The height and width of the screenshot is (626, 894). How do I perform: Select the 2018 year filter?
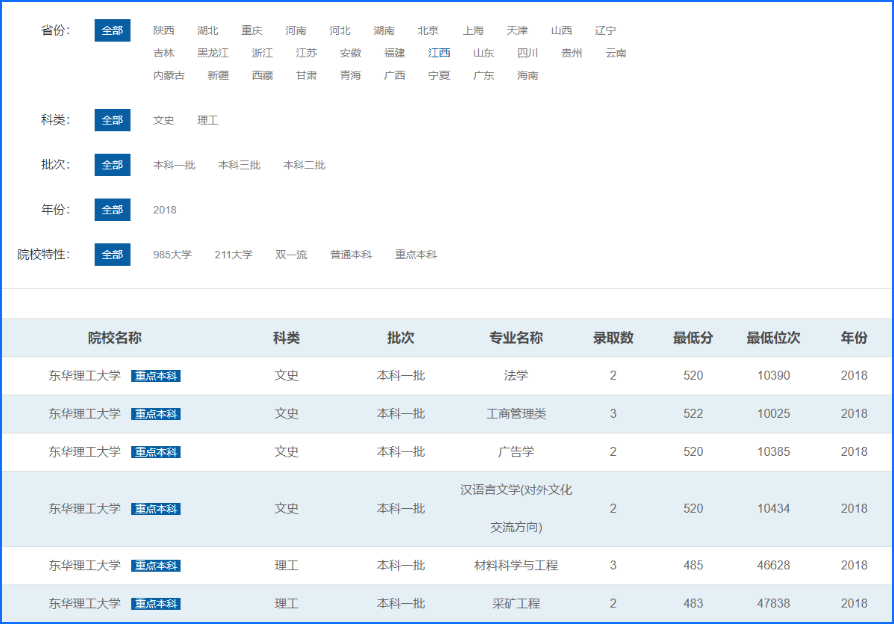pos(165,210)
